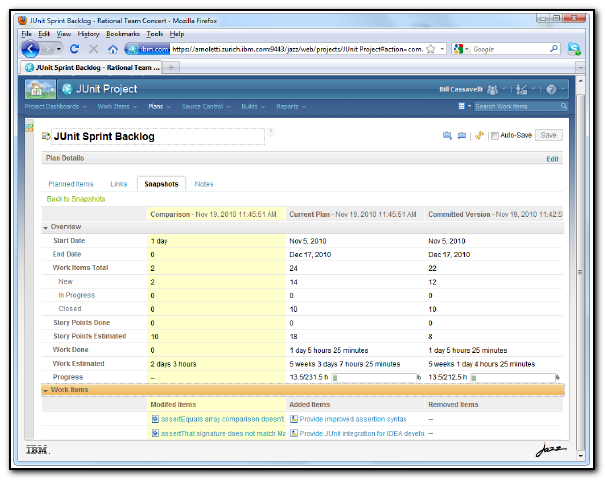Click the help hint beside plan title

tap(271, 132)
